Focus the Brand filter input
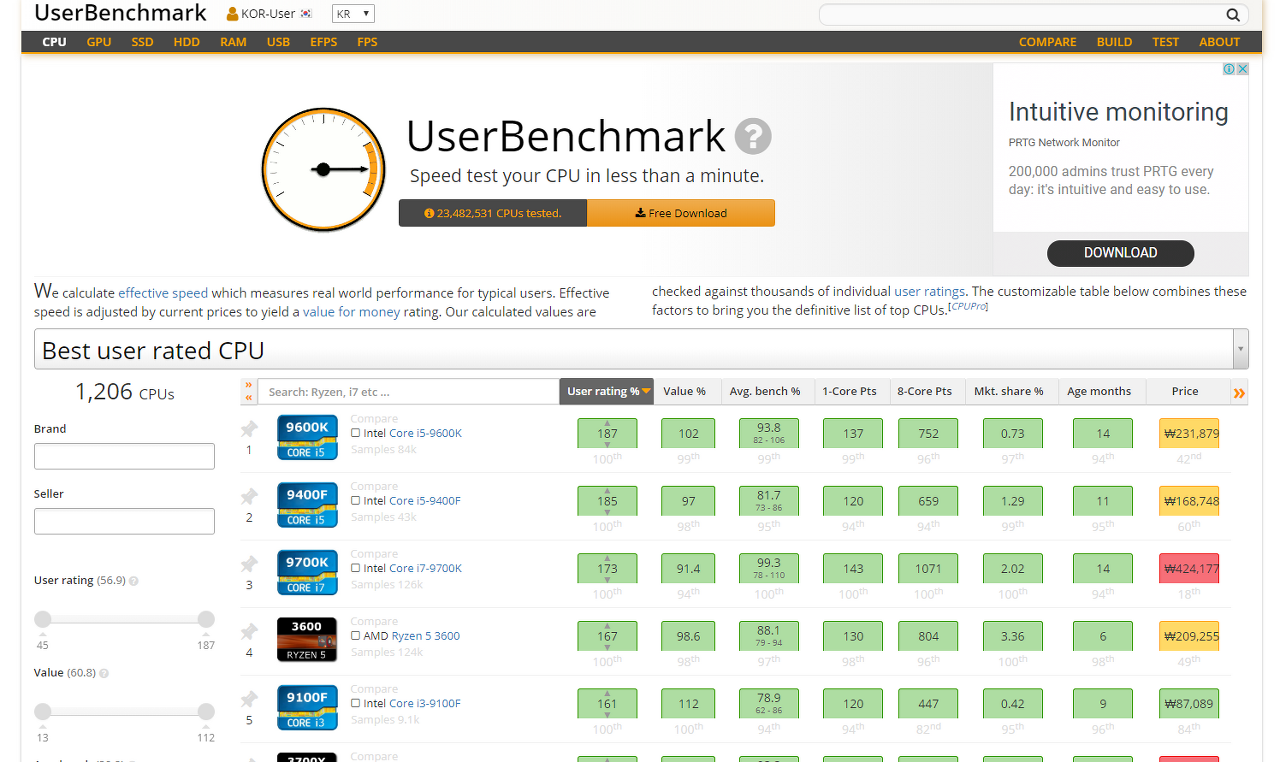 click(x=124, y=456)
